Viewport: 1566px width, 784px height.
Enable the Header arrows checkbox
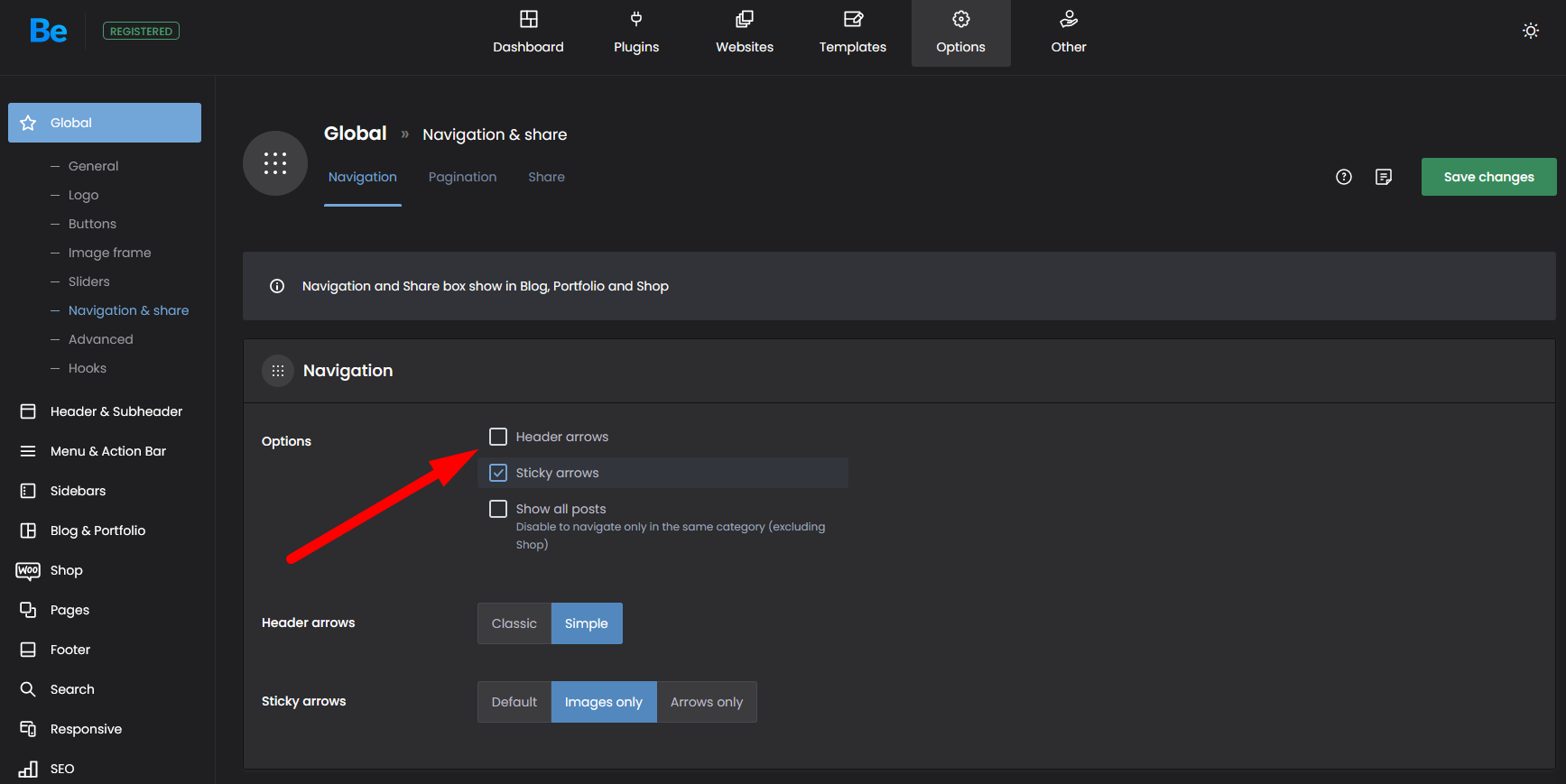tap(498, 437)
